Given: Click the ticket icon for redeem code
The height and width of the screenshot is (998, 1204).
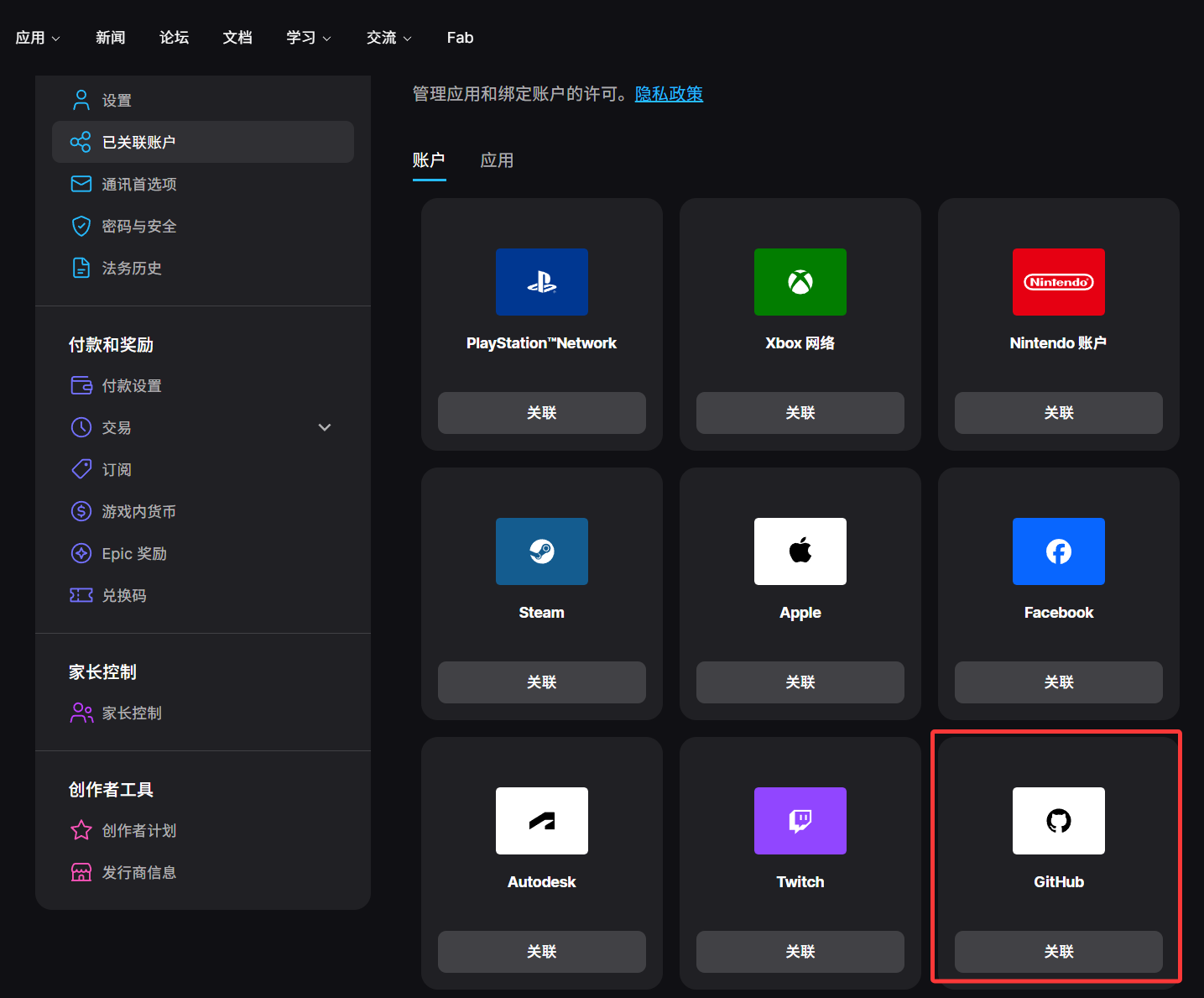Looking at the screenshot, I should coord(81,595).
